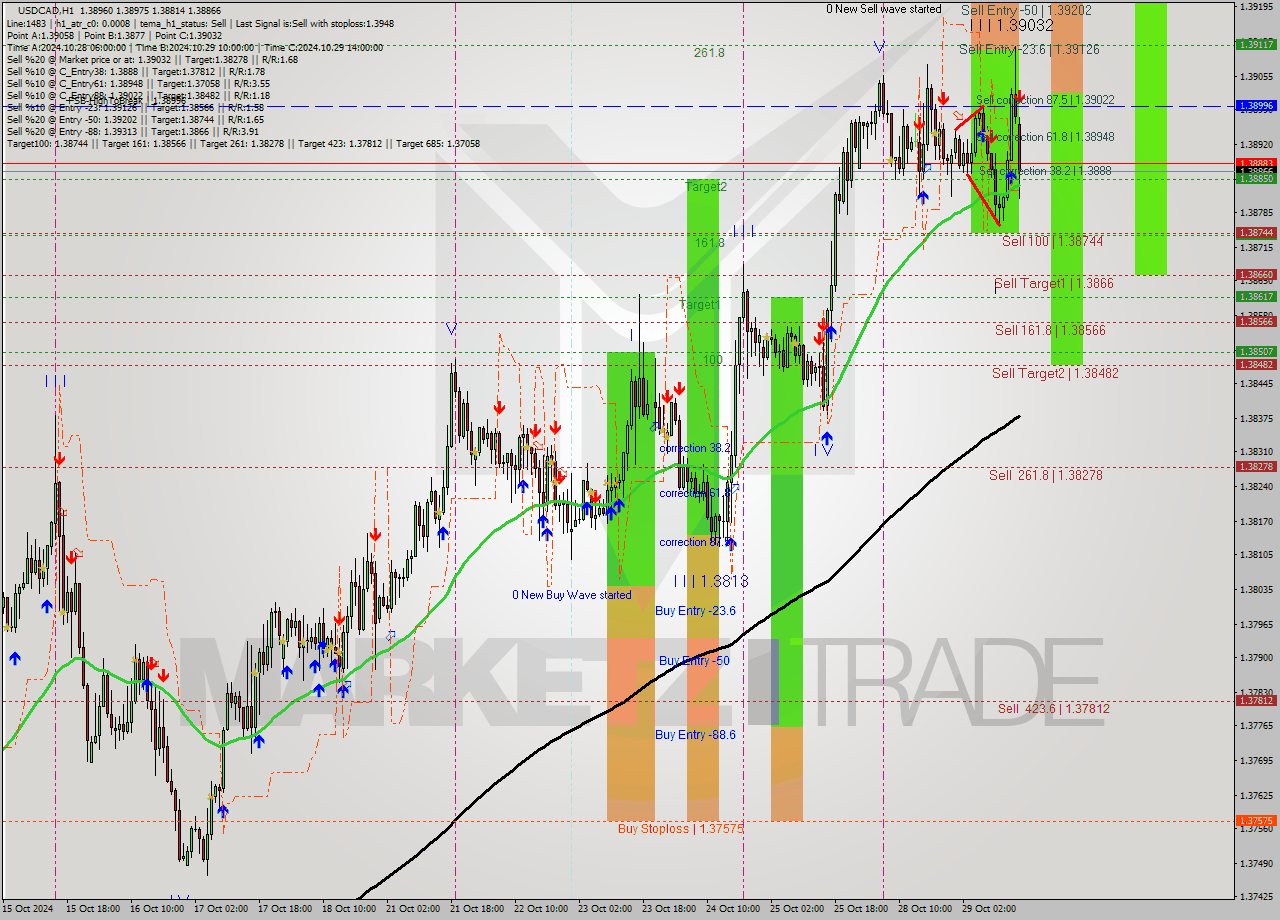Click the 'Sell Target2 | 1.38482' label
This screenshot has width=1280, height=920.
[x=1054, y=373]
